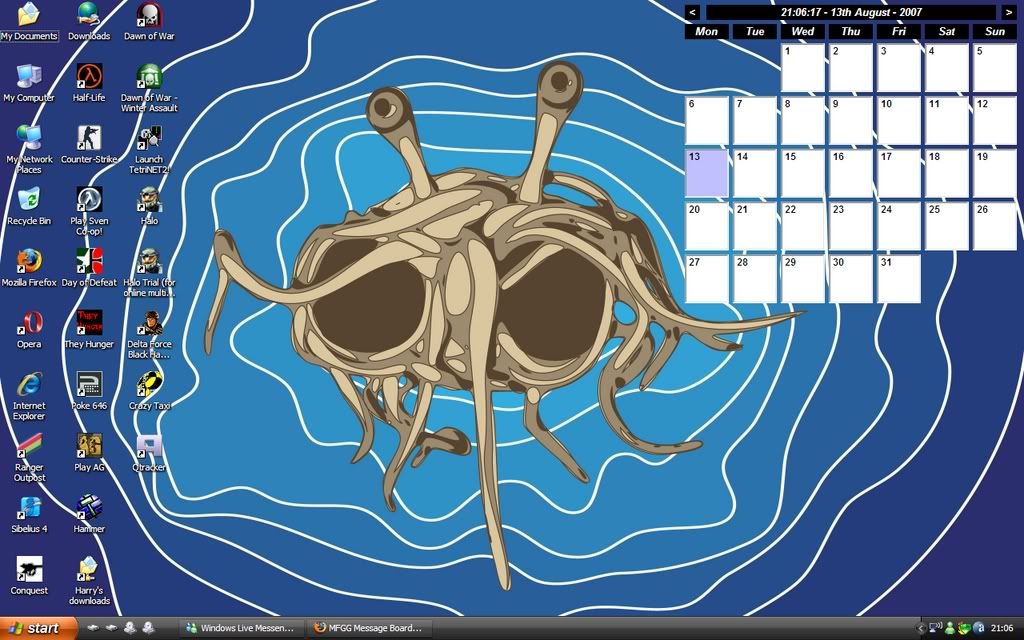The image size is (1024, 640).
Task: Select the Crazy Taxi desktop icon
Action: coord(149,385)
